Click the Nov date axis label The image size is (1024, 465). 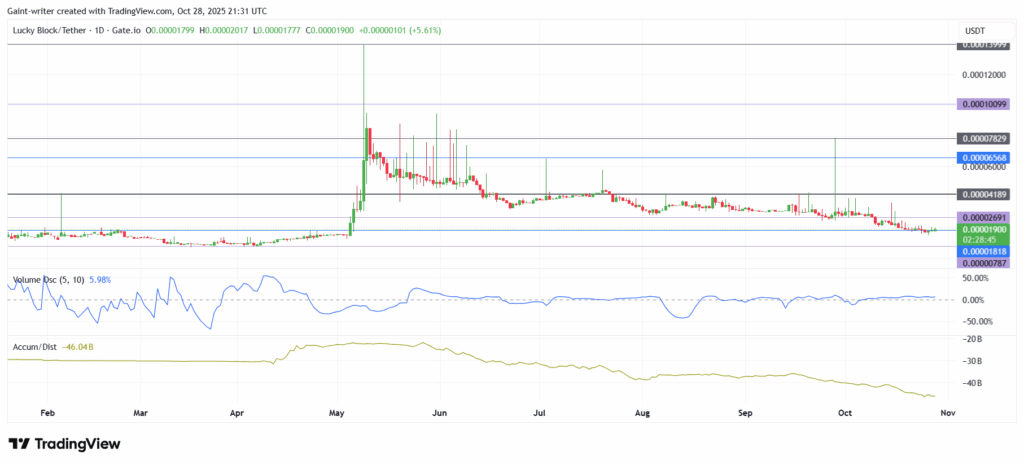coord(946,413)
